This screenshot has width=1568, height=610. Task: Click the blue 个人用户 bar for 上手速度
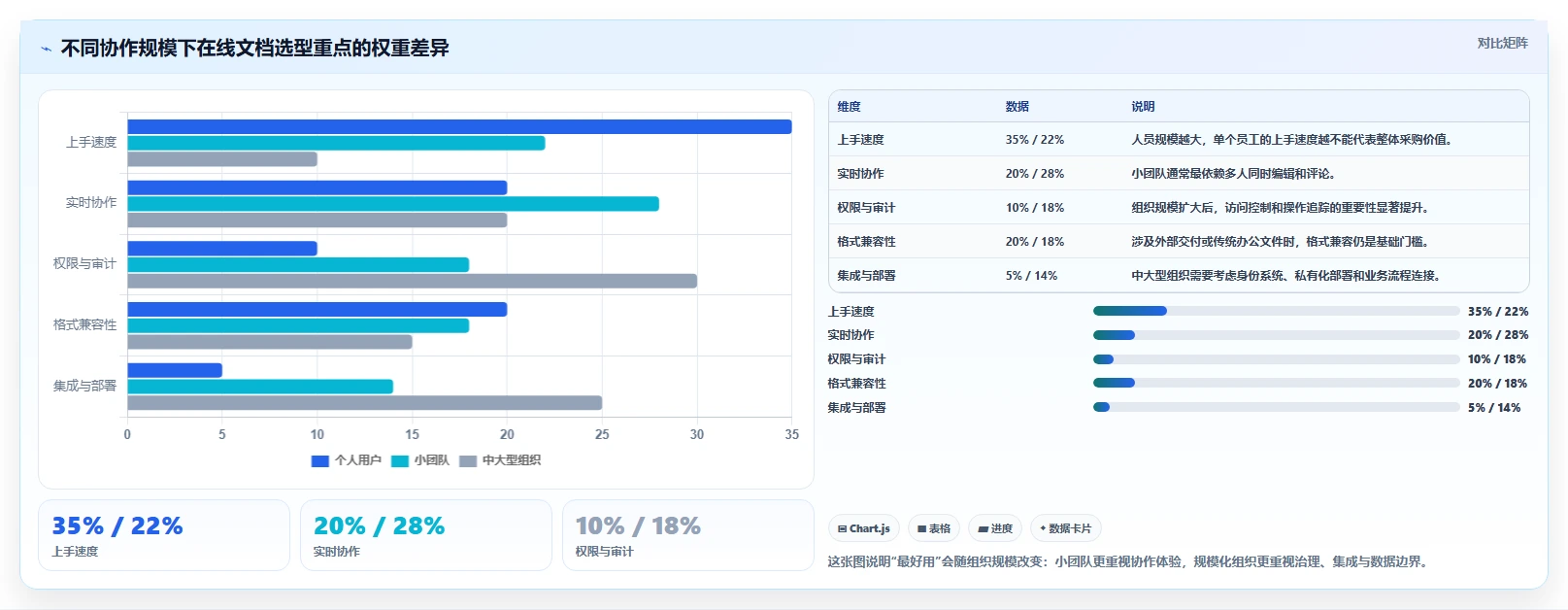click(459, 126)
